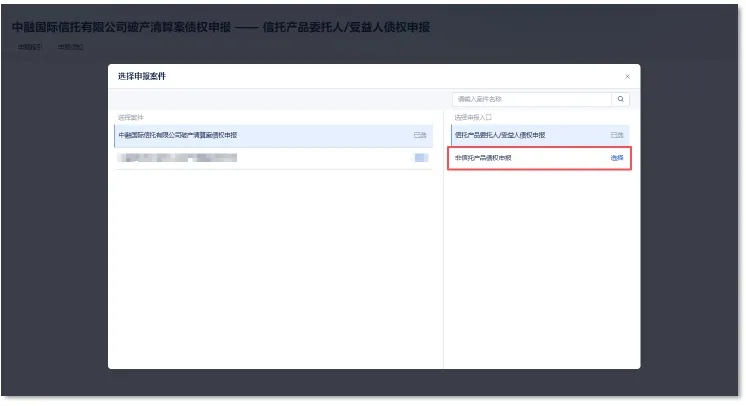Click the blurred second case row name
Screen dimensions: 746x406
177,158
